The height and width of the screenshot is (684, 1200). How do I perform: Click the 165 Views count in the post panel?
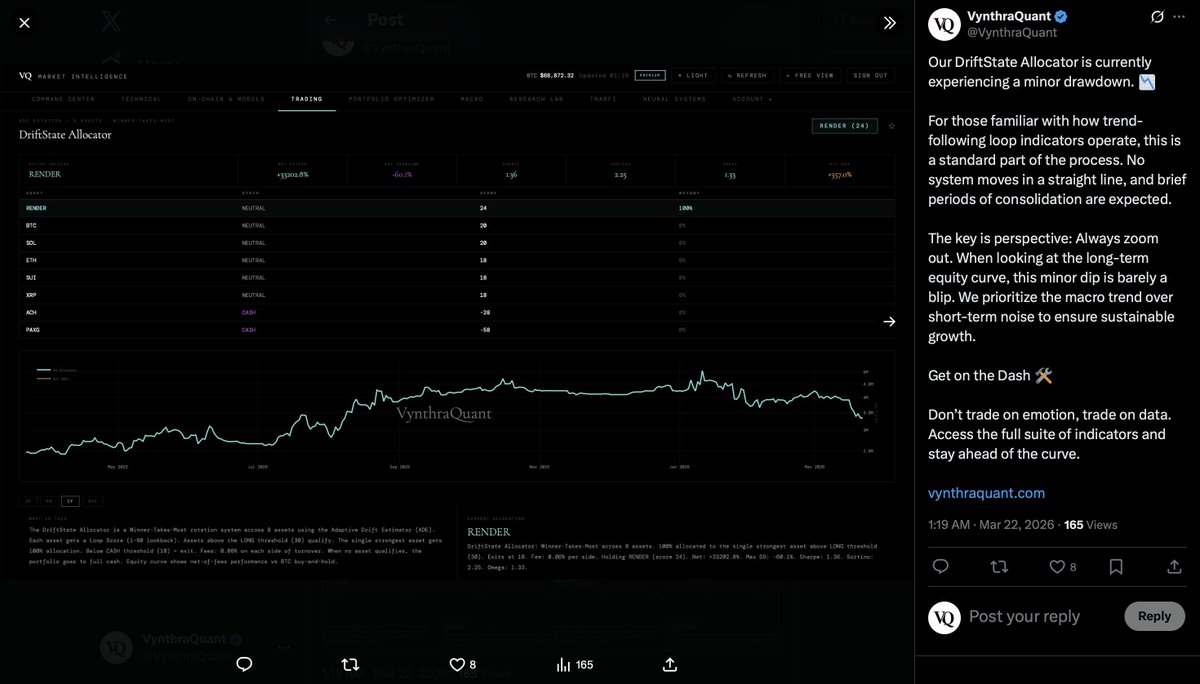click(x=1091, y=524)
